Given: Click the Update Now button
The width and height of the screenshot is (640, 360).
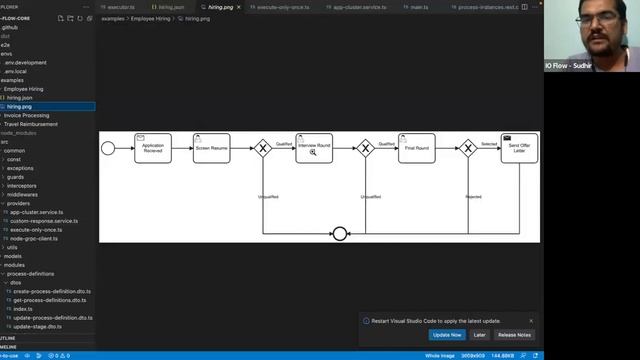Looking at the screenshot, I should pyautogui.click(x=447, y=335).
